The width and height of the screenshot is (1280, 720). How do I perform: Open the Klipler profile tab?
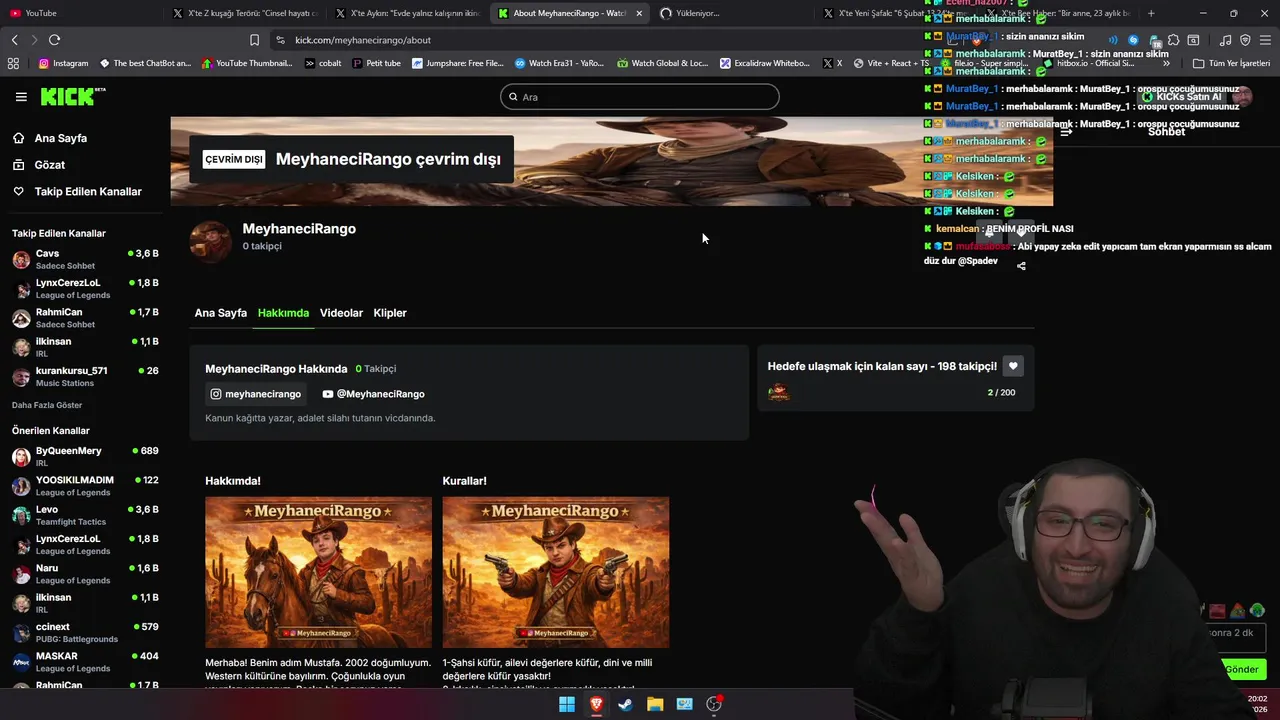pyautogui.click(x=390, y=313)
